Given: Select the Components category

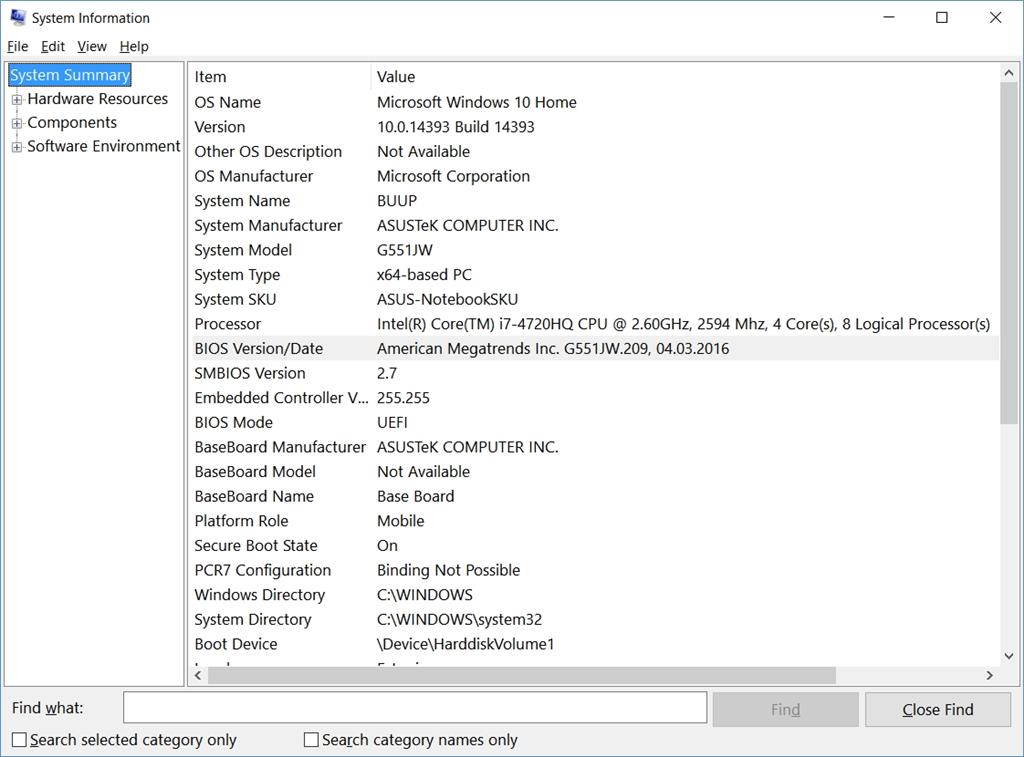Looking at the screenshot, I should click(72, 122).
